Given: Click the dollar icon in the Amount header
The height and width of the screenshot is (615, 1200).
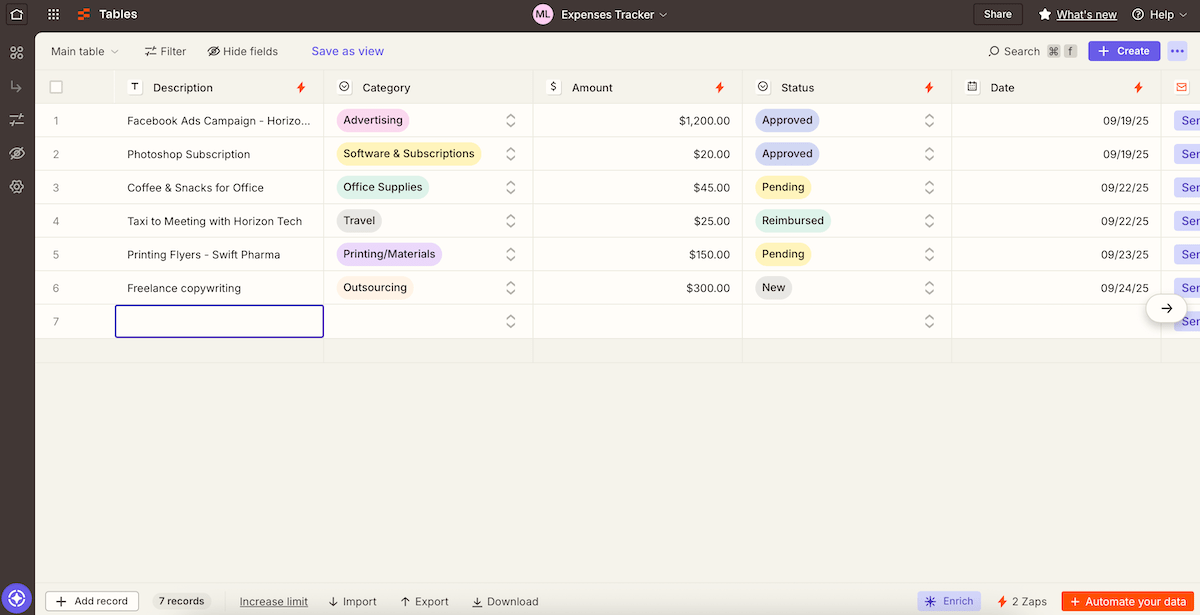Looking at the screenshot, I should click(x=553, y=88).
